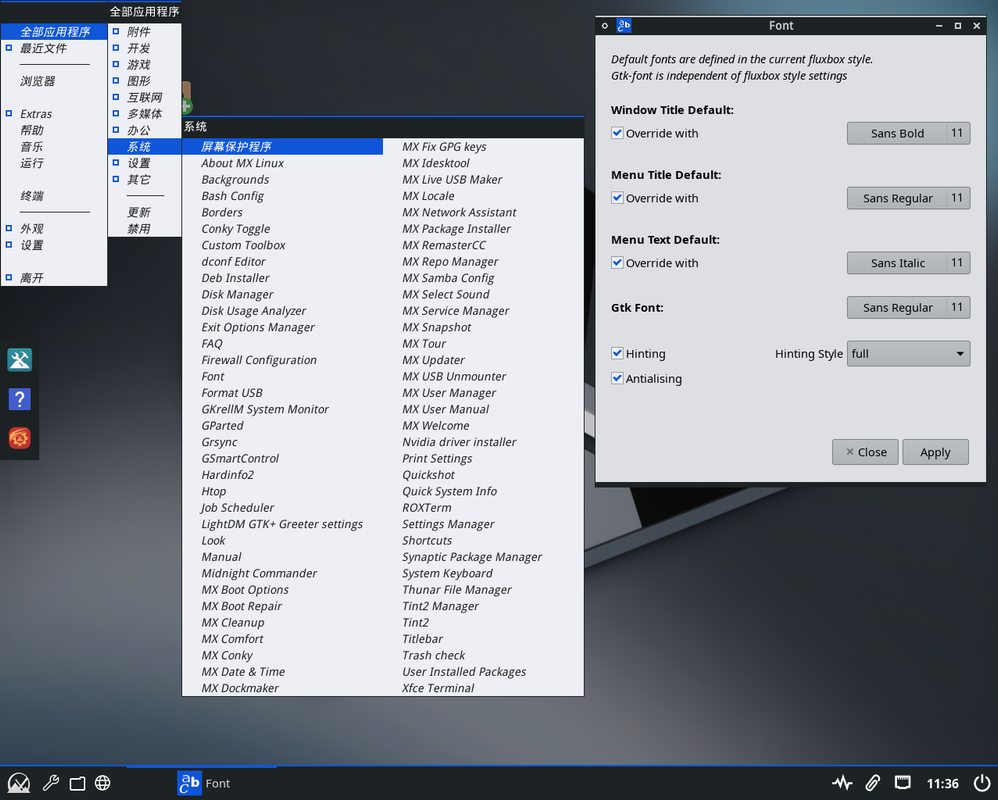998x800 pixels.
Task: Open About MX Linux from system menu
Action: click(x=283, y=163)
